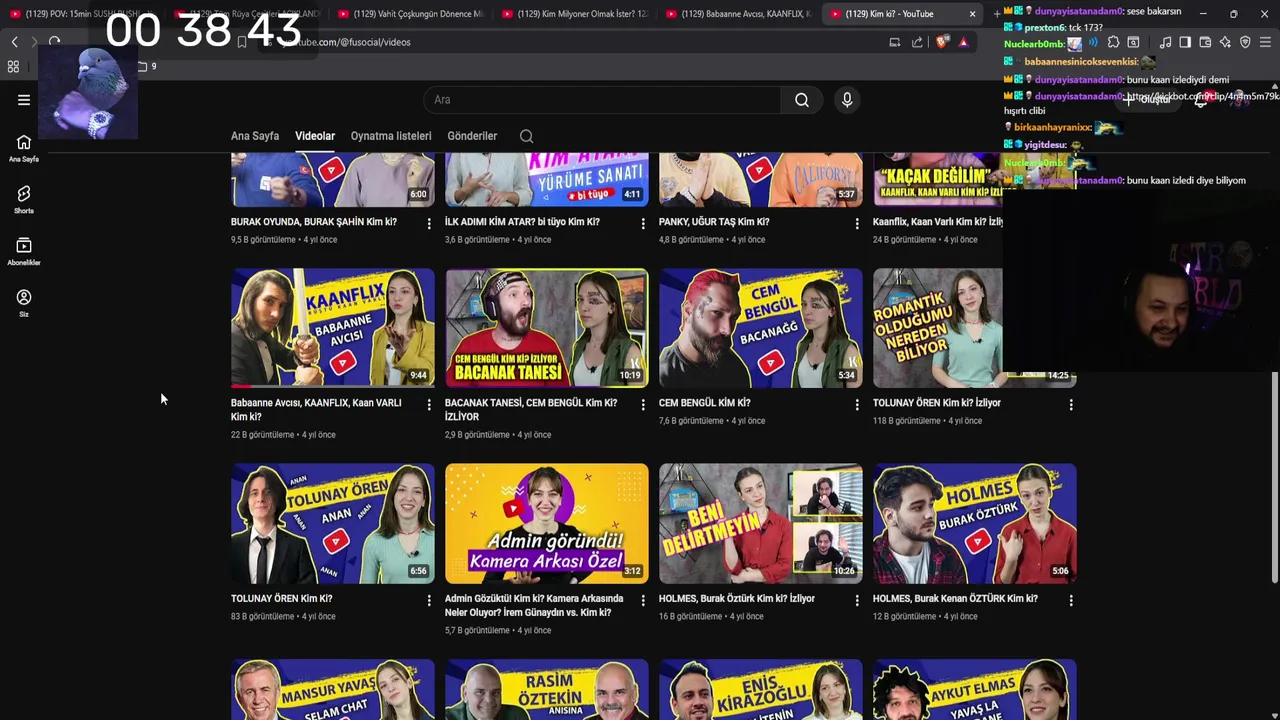Open the Siz profile section in sidebar
Screen dimensions: 1280x720
click(x=24, y=304)
